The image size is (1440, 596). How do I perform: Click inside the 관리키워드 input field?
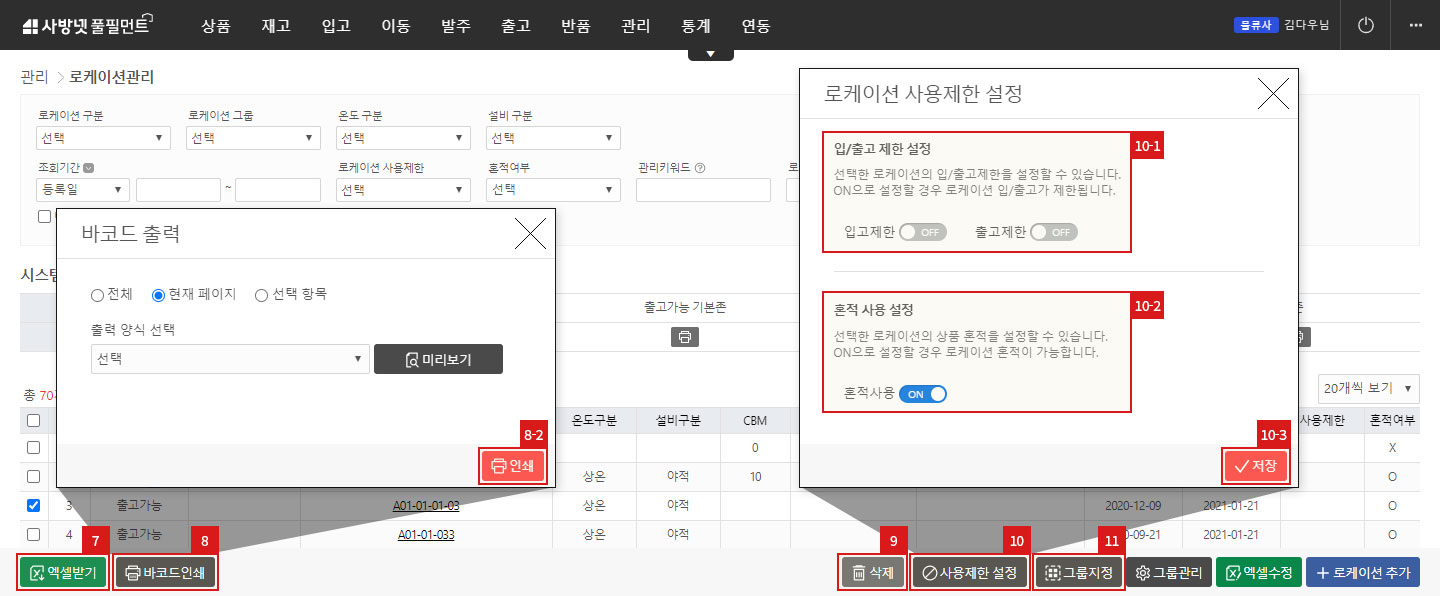pos(703,189)
